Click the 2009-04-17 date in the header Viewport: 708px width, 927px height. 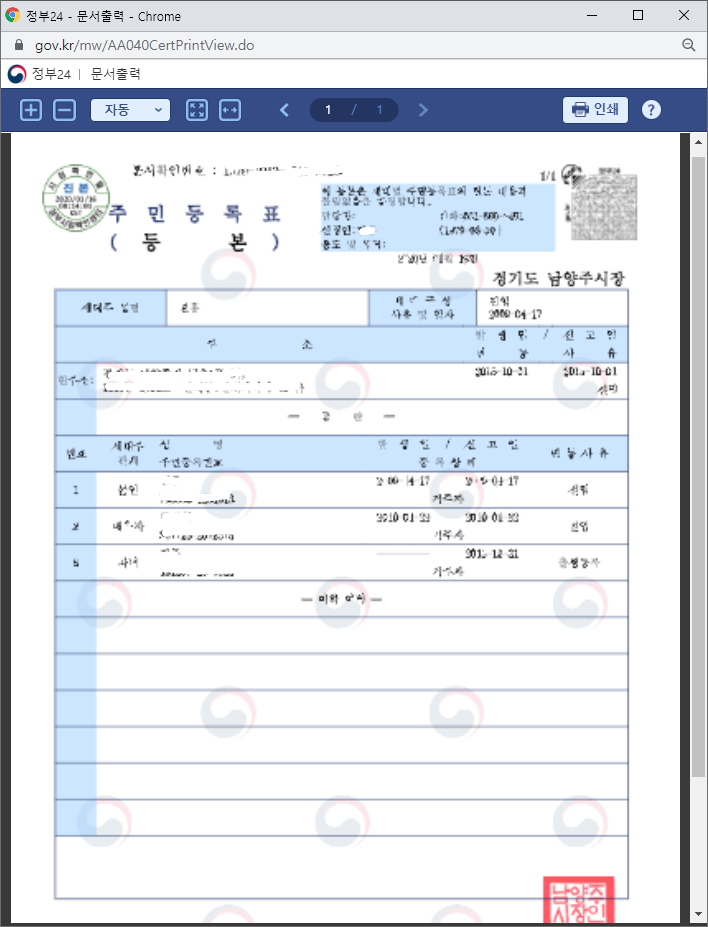coord(515,315)
